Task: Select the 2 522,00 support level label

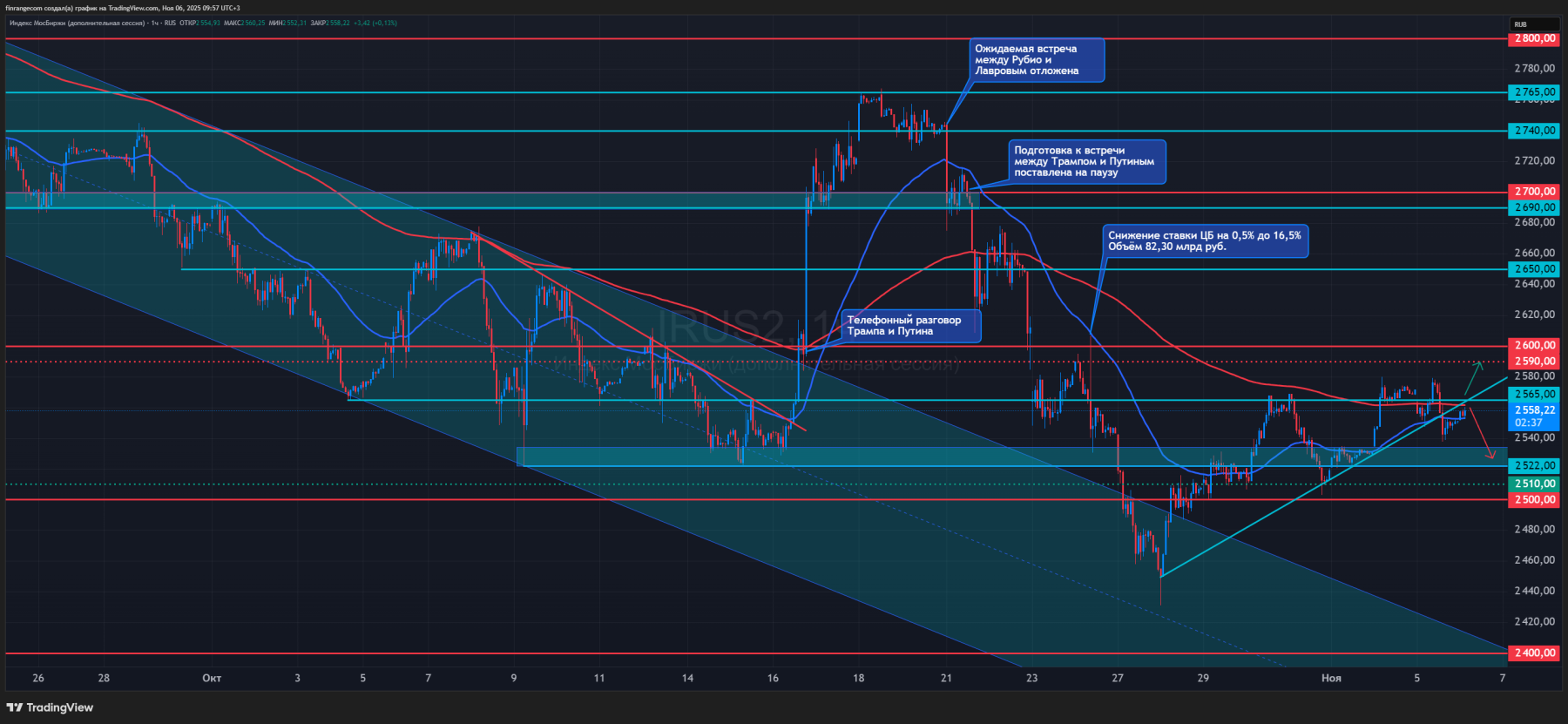Action: pyautogui.click(x=1534, y=466)
